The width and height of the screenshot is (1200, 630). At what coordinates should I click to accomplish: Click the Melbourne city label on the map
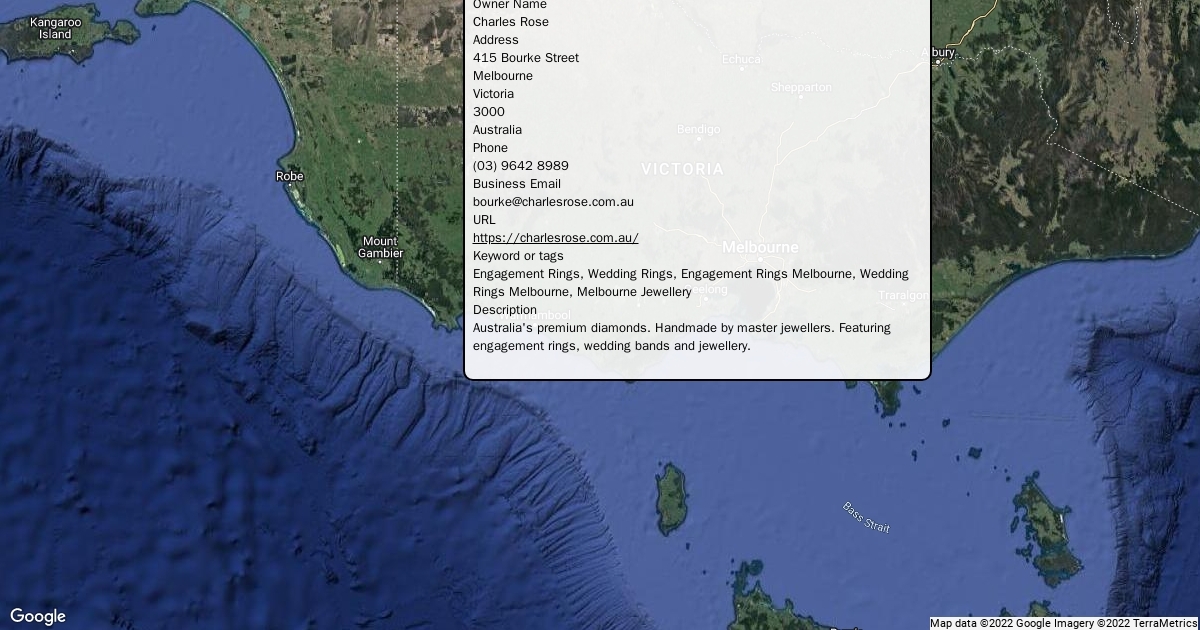[x=760, y=247]
